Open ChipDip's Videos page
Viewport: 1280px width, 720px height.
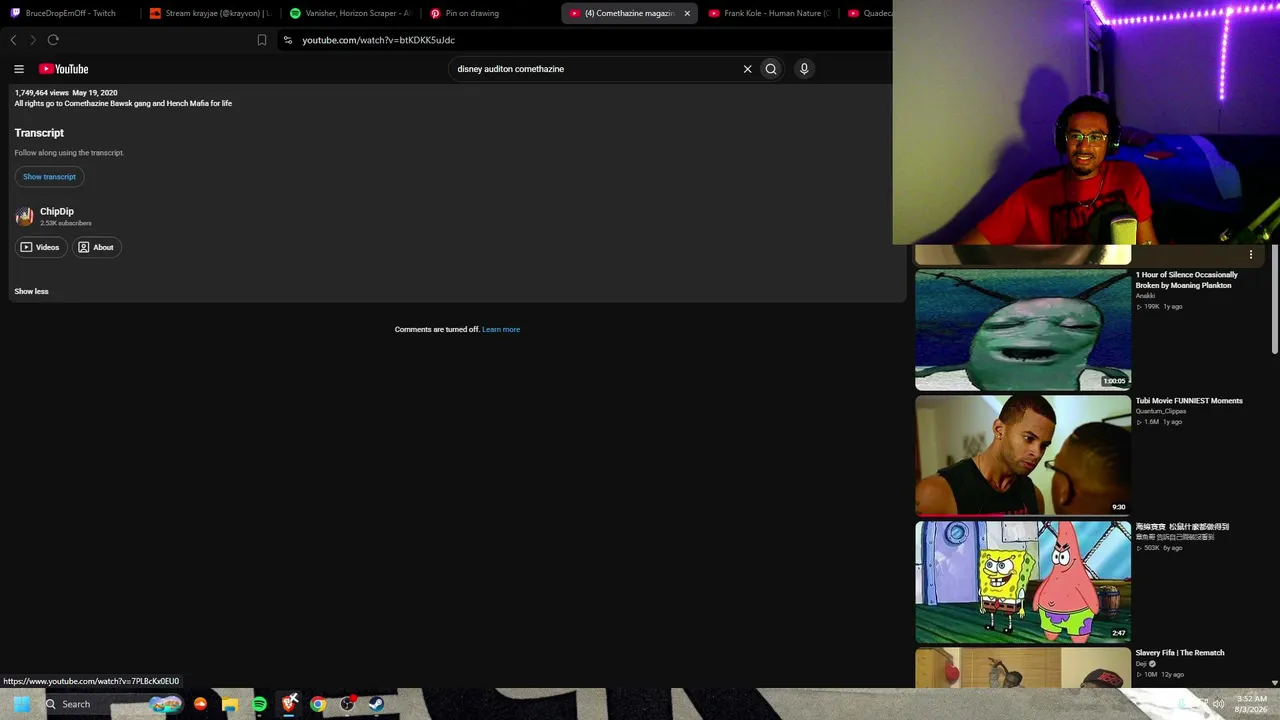pos(40,247)
